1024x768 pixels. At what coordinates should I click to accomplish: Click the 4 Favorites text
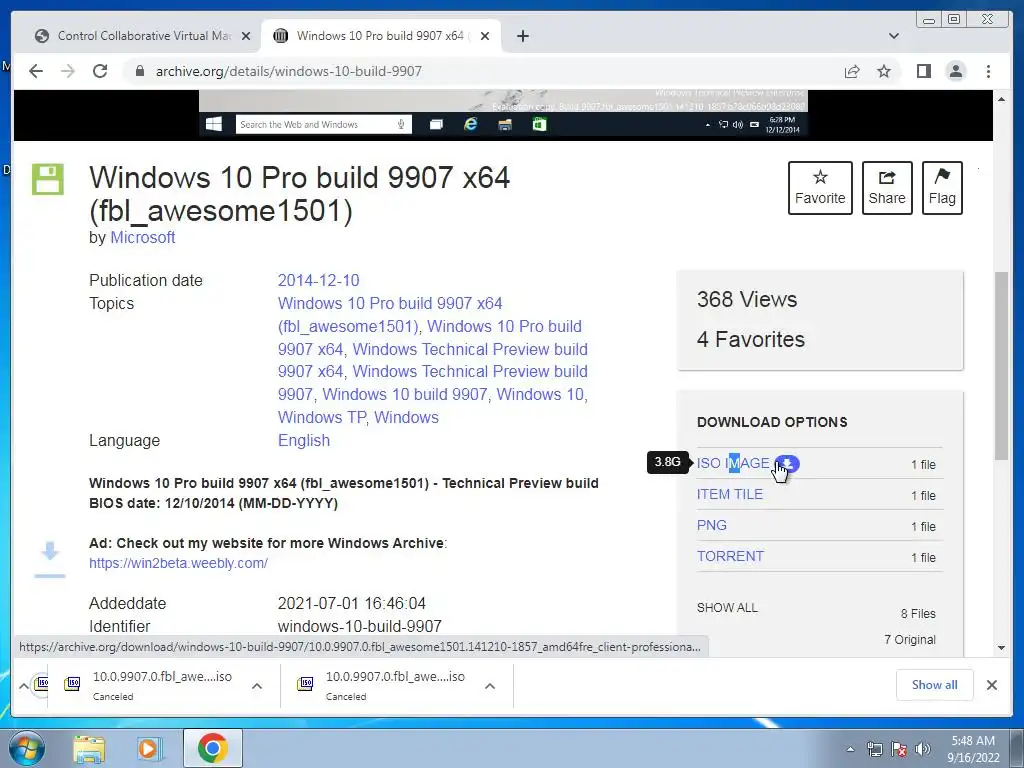tap(750, 340)
